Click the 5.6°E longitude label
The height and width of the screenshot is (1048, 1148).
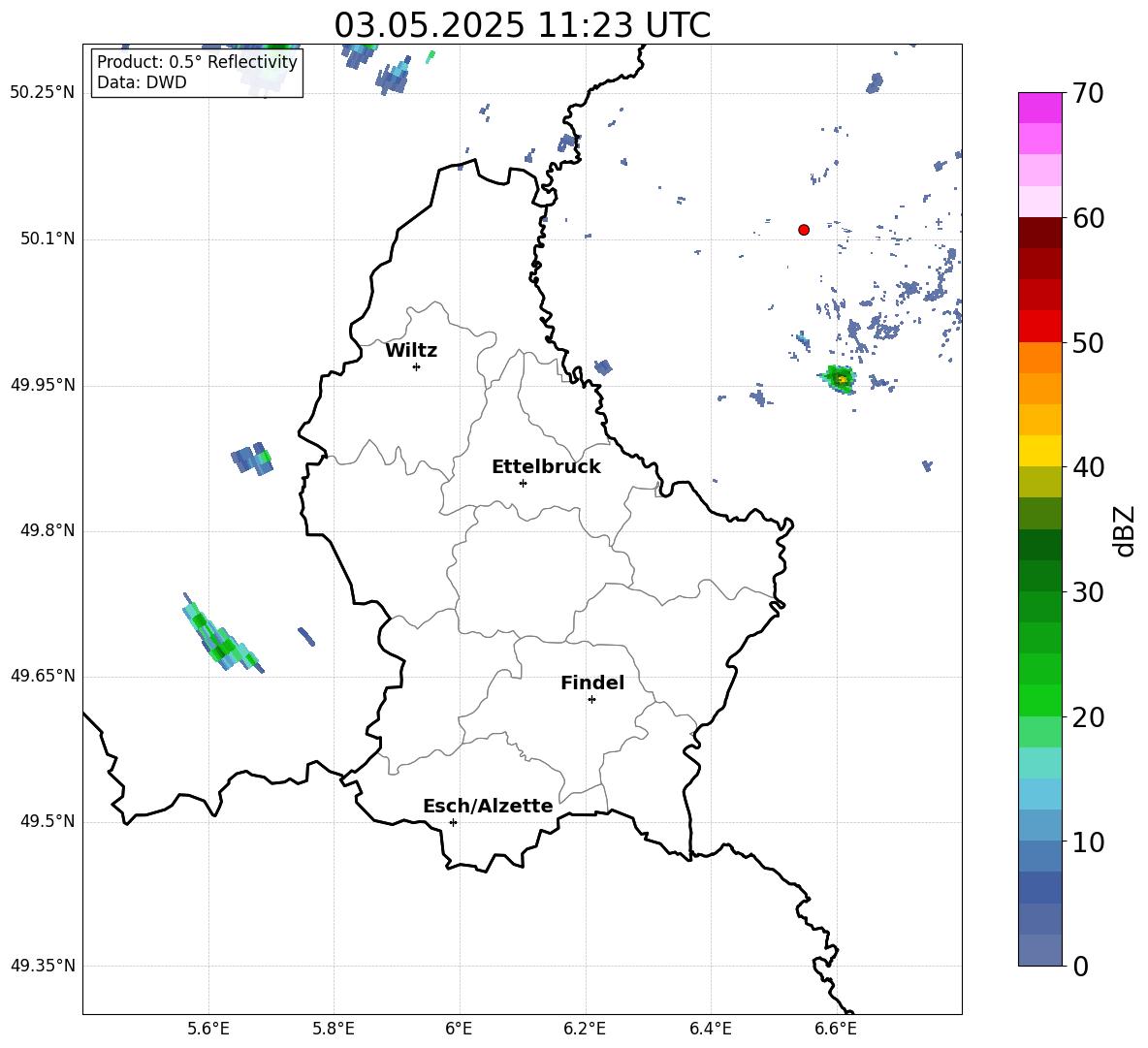[208, 1029]
